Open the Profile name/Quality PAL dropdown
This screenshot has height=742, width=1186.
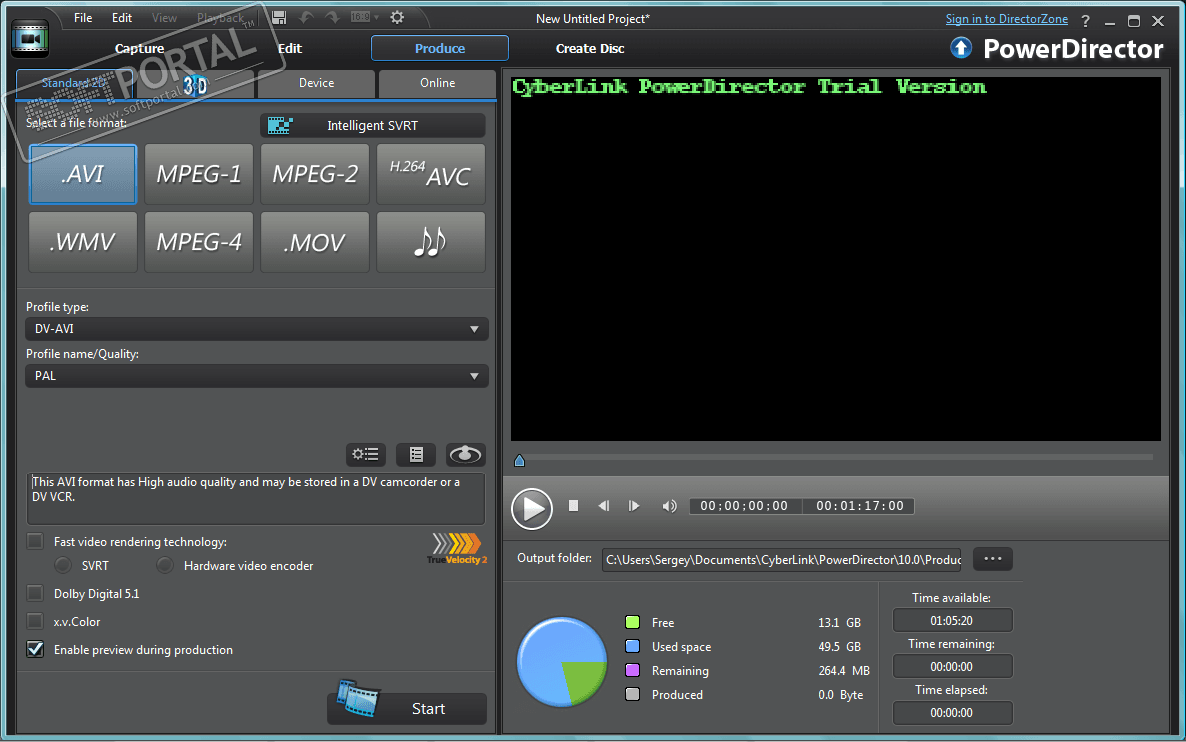(x=256, y=376)
